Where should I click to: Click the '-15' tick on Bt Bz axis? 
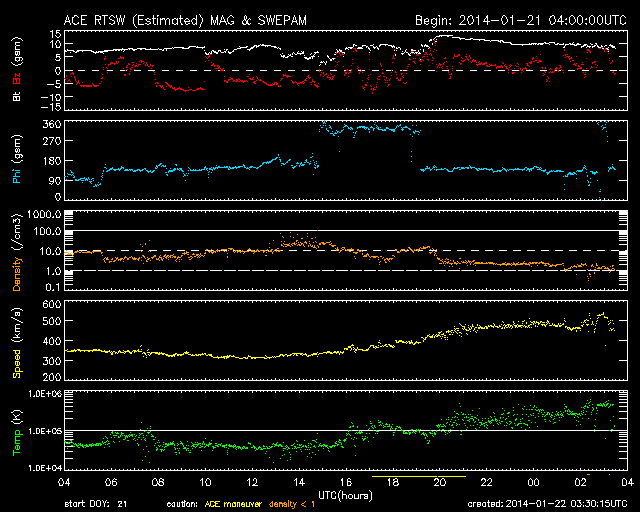click(51, 107)
